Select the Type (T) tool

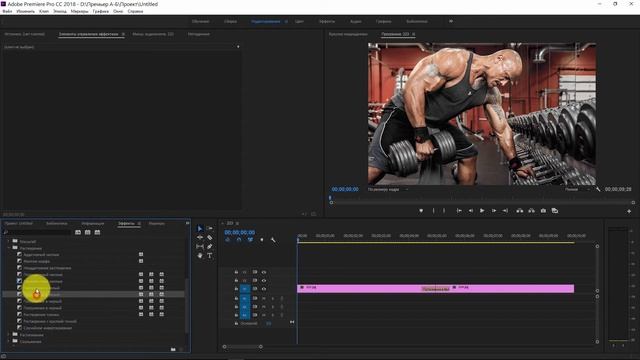tap(209, 256)
